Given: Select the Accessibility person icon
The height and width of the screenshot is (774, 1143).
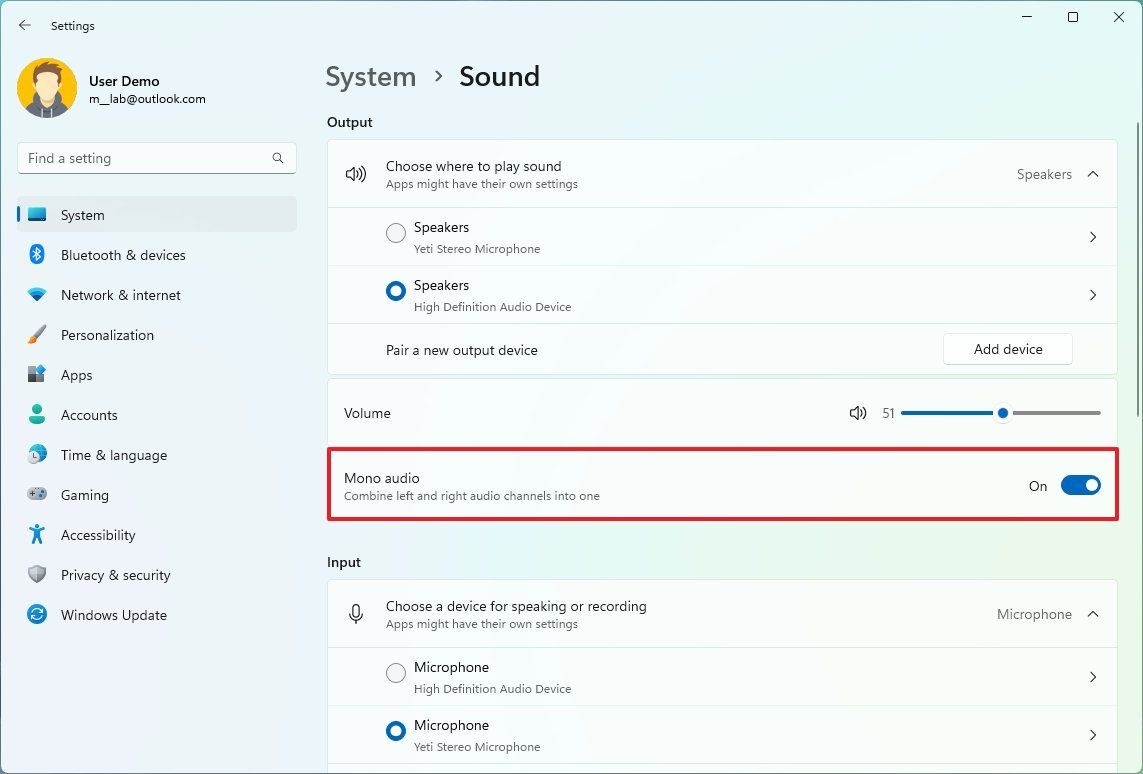Looking at the screenshot, I should pos(36,535).
